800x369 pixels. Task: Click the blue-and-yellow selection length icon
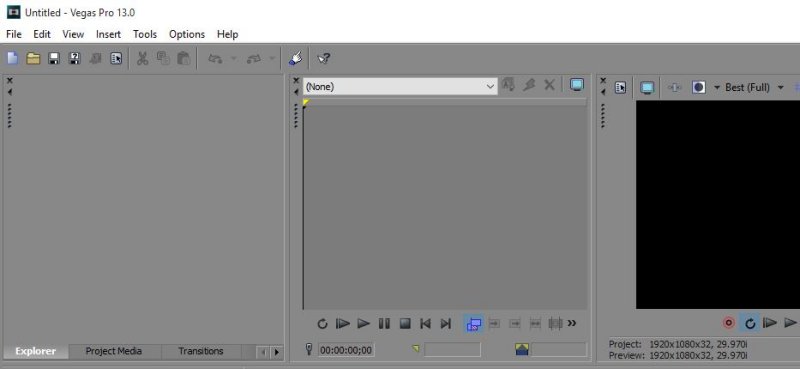point(522,349)
